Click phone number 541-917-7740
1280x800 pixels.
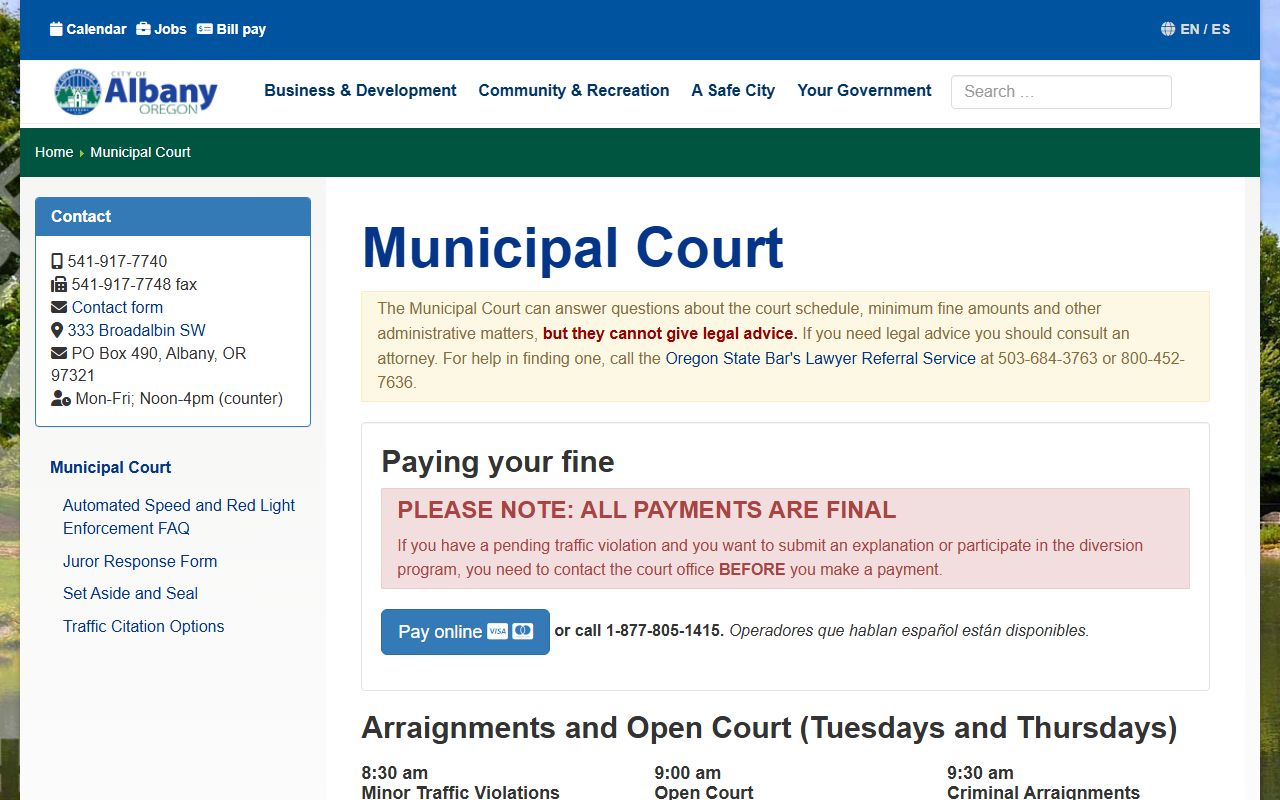pyautogui.click(x=118, y=262)
